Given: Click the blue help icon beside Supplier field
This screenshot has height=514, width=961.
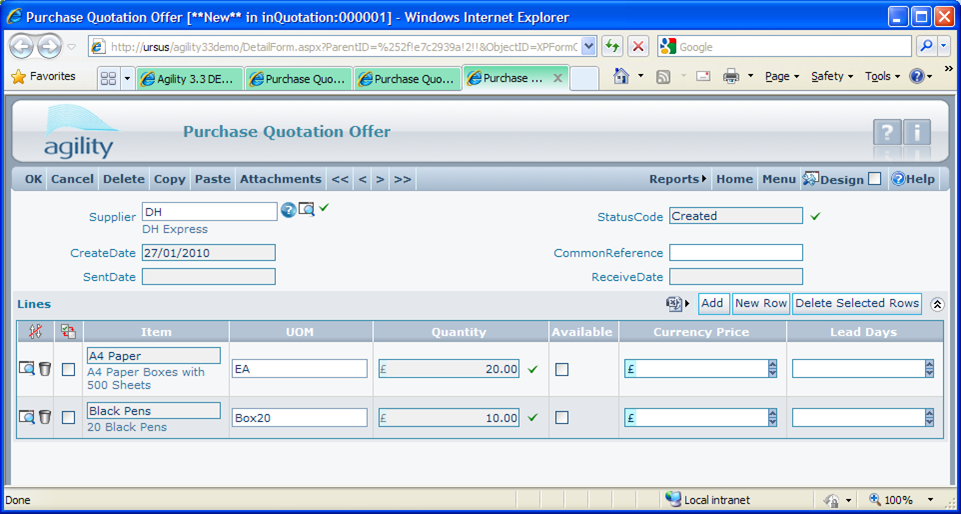Looking at the screenshot, I should coord(288,210).
